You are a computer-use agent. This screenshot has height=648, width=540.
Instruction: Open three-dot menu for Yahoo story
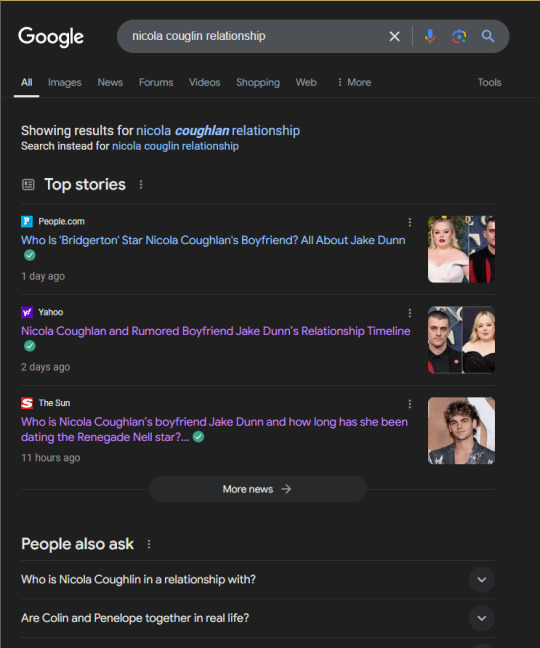click(x=410, y=313)
